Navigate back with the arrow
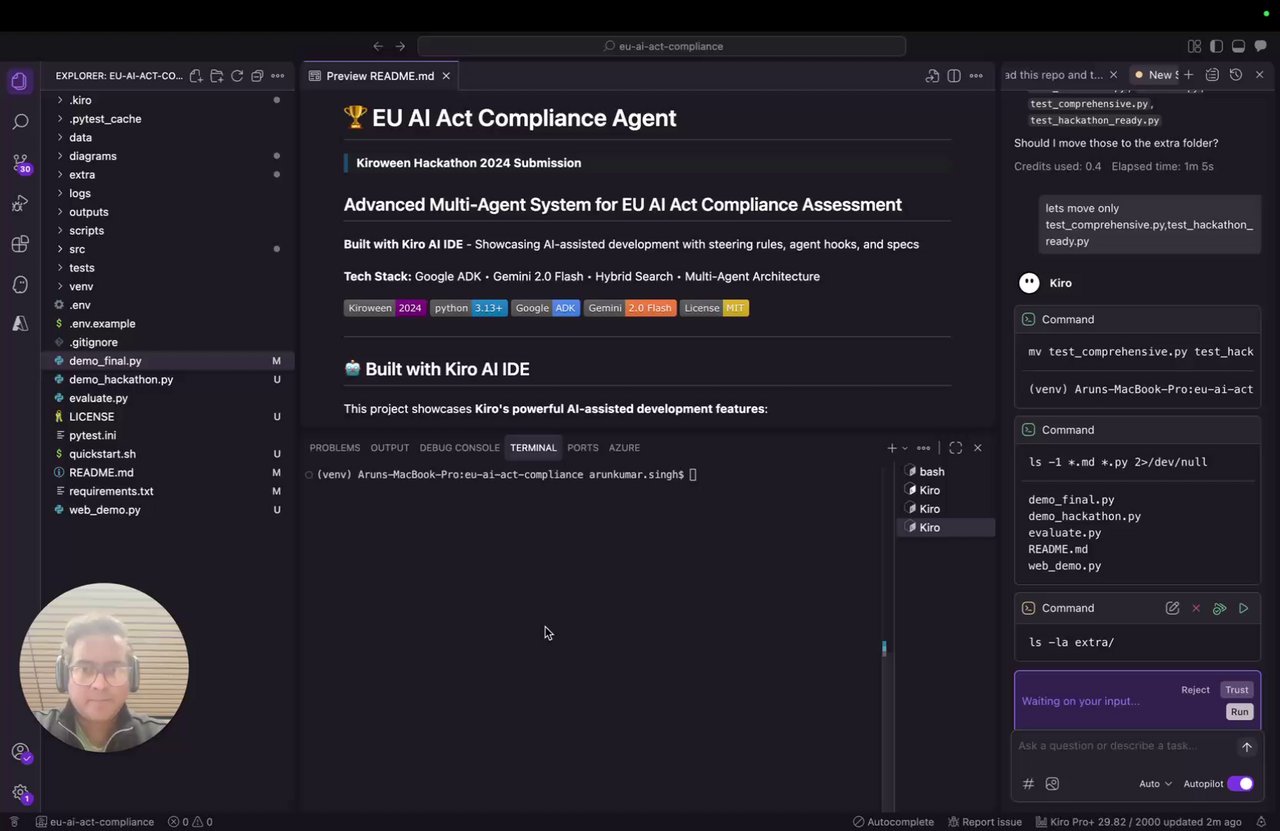Screen dimensions: 1280x831 378,46
